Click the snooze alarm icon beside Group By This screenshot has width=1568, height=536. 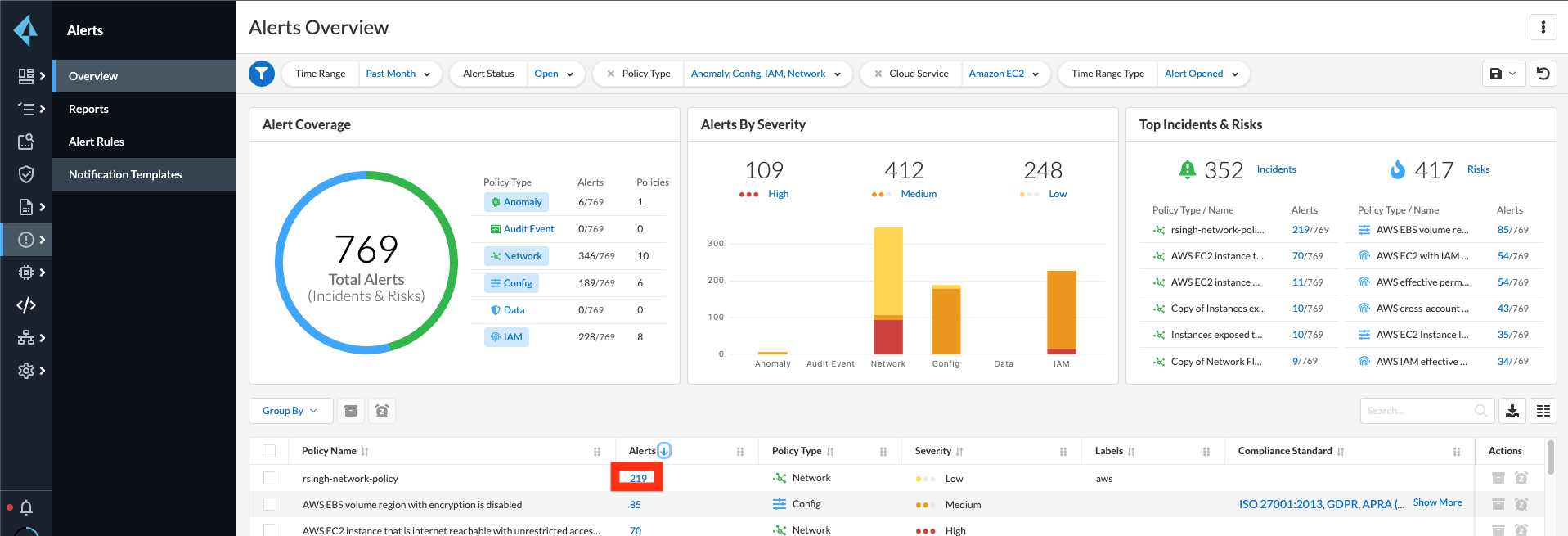(382, 411)
